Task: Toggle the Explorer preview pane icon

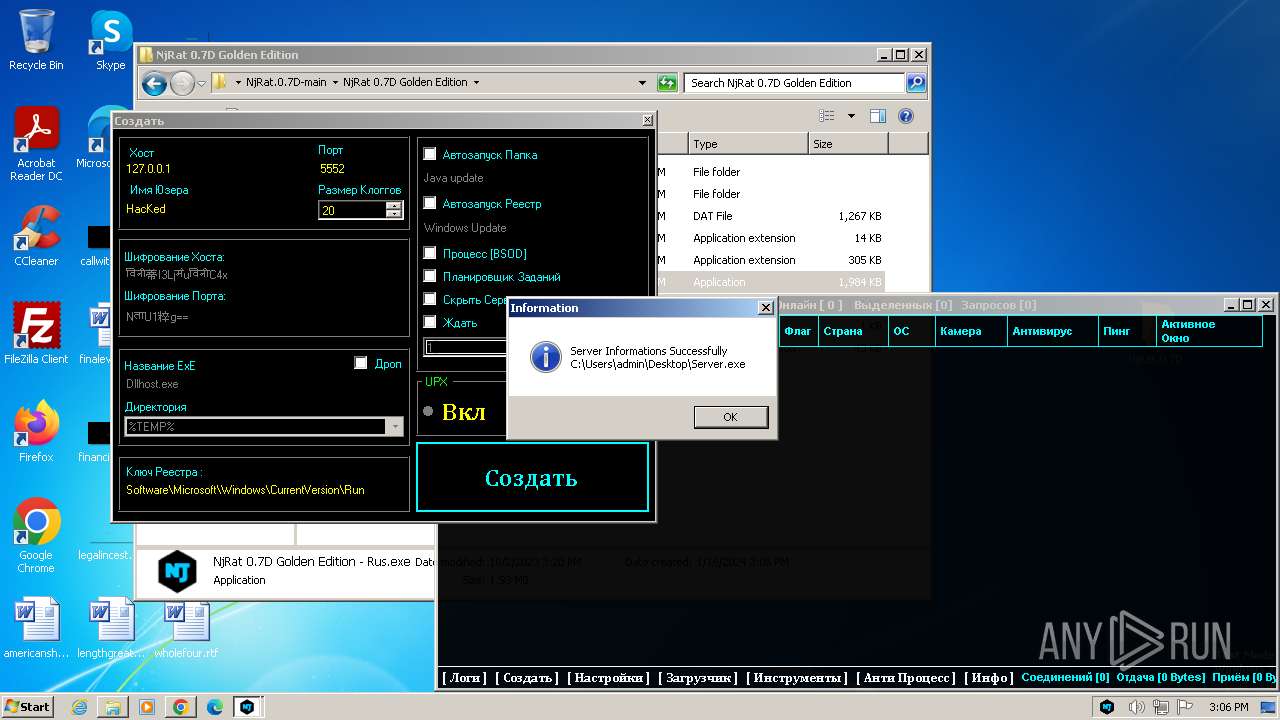Action: pos(878,116)
